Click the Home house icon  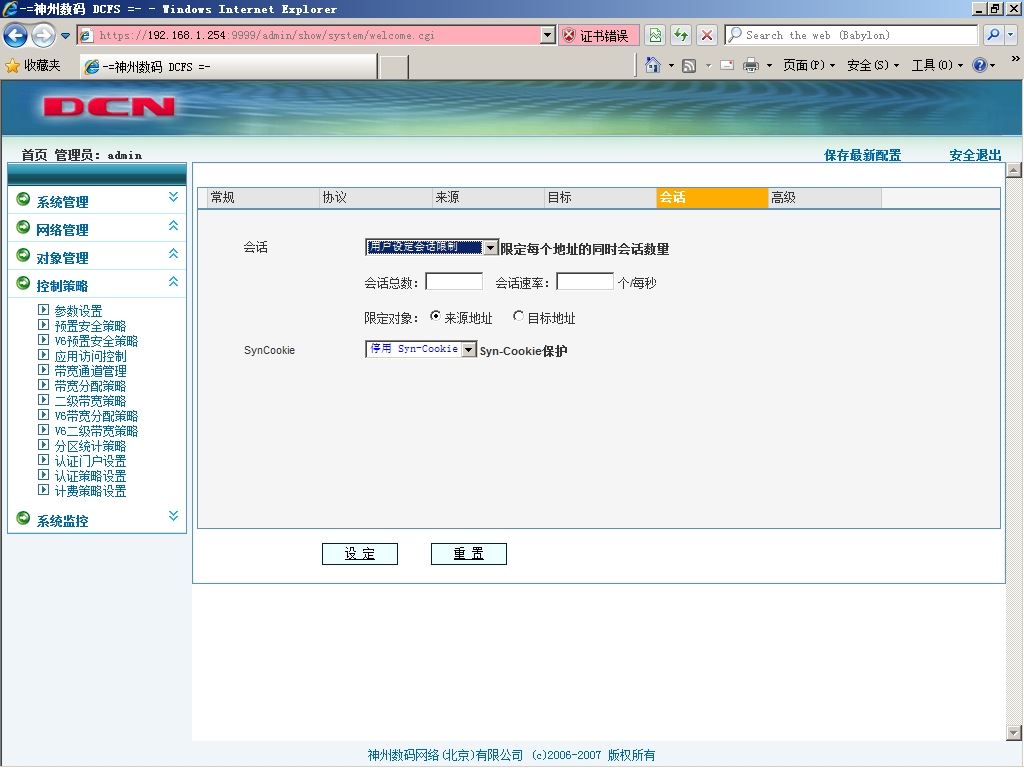(652, 65)
